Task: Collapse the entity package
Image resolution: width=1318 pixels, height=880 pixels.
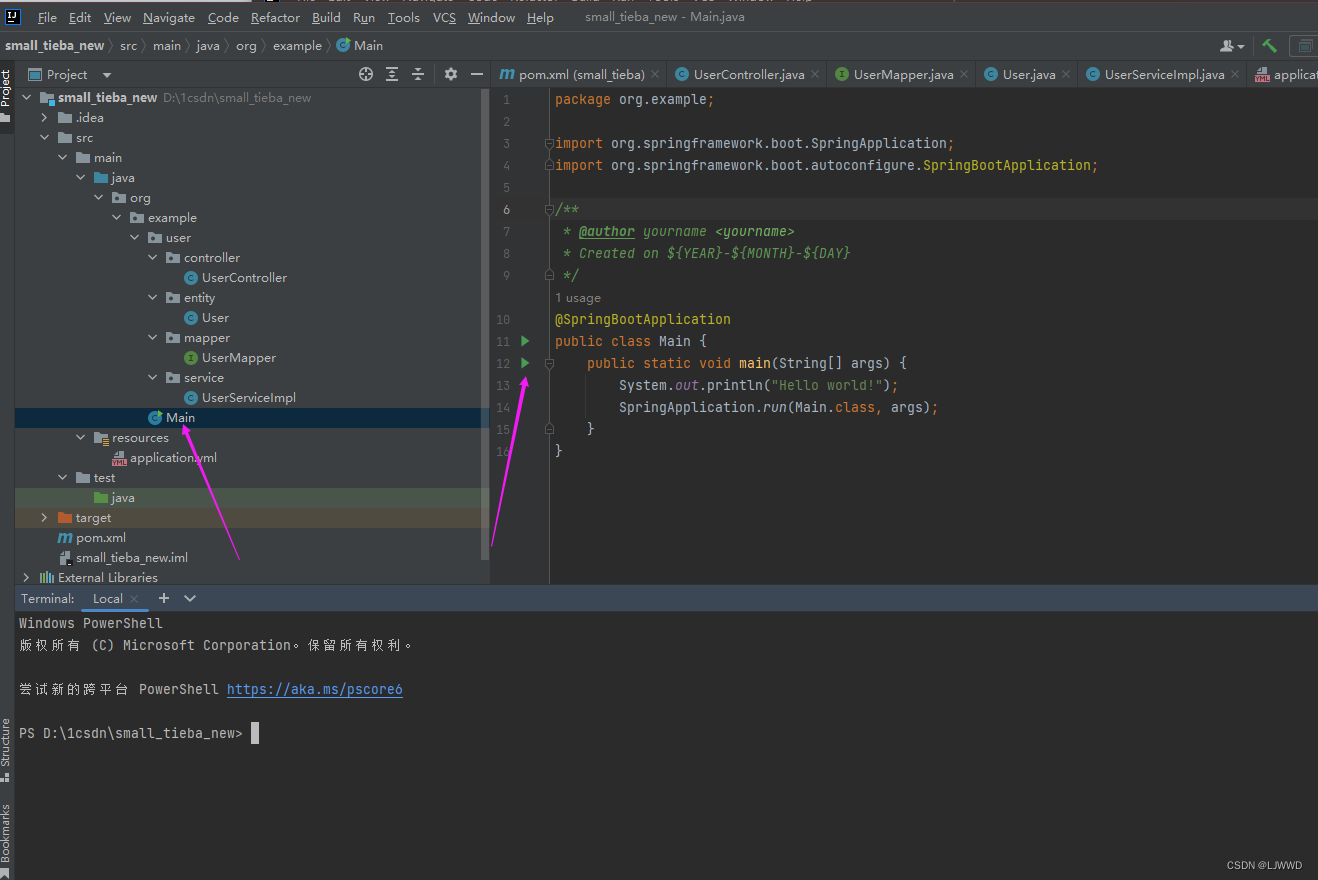Action: point(152,298)
